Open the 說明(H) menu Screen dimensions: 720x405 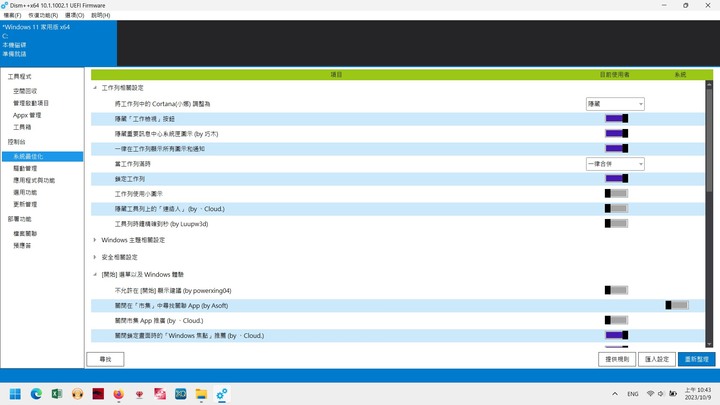pos(101,15)
